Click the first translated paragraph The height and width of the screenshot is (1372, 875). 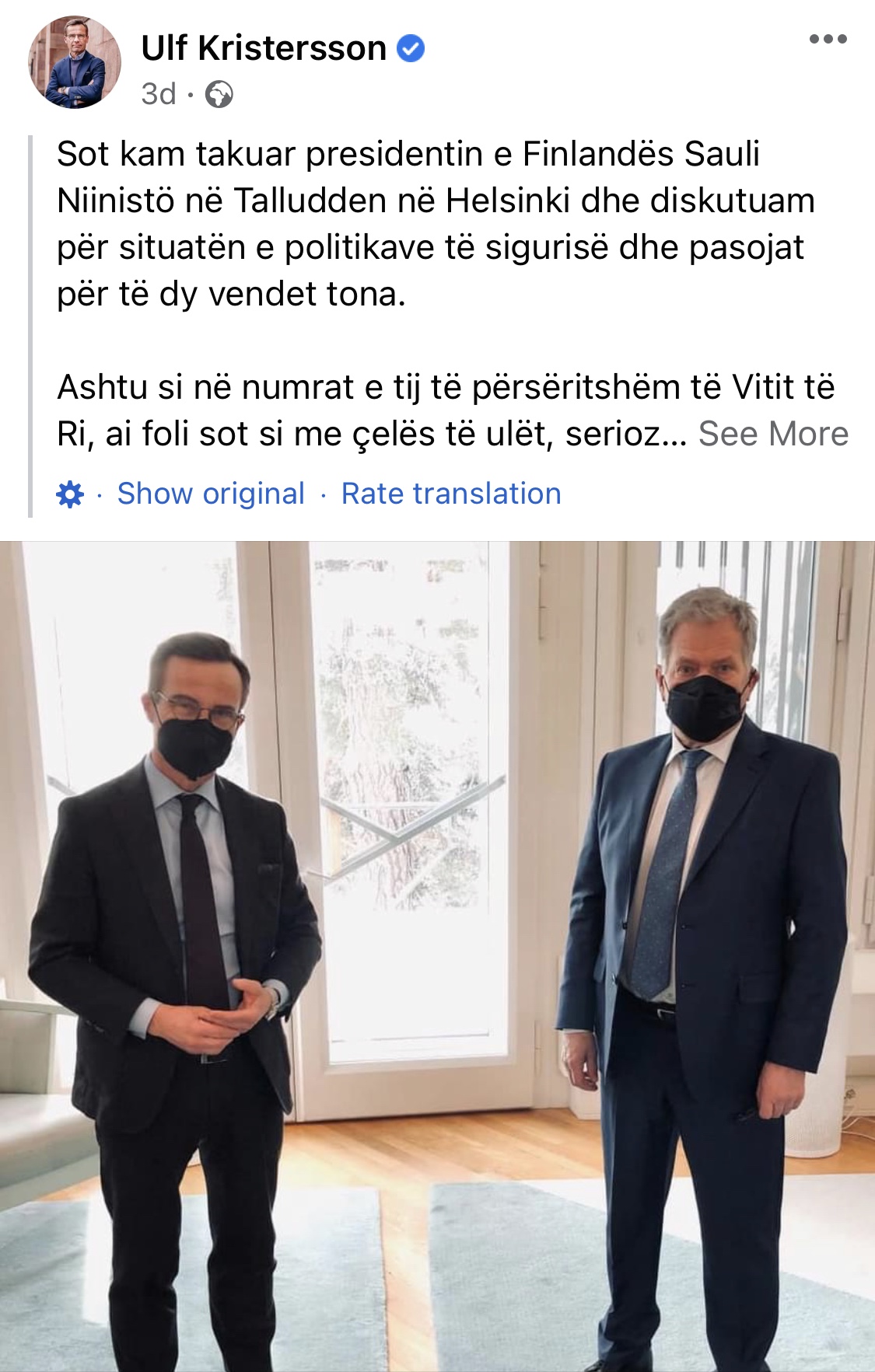pyautogui.click(x=436, y=224)
